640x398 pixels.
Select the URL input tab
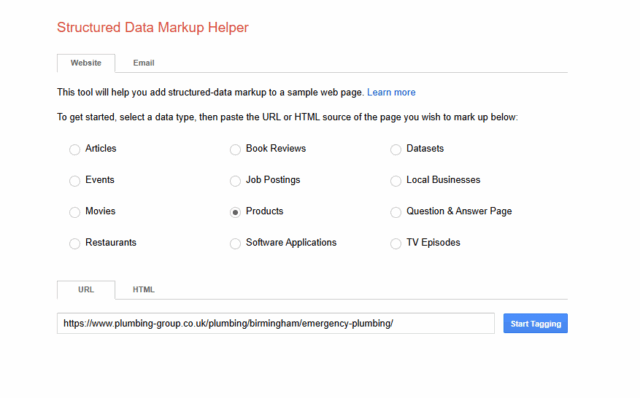[x=86, y=290]
